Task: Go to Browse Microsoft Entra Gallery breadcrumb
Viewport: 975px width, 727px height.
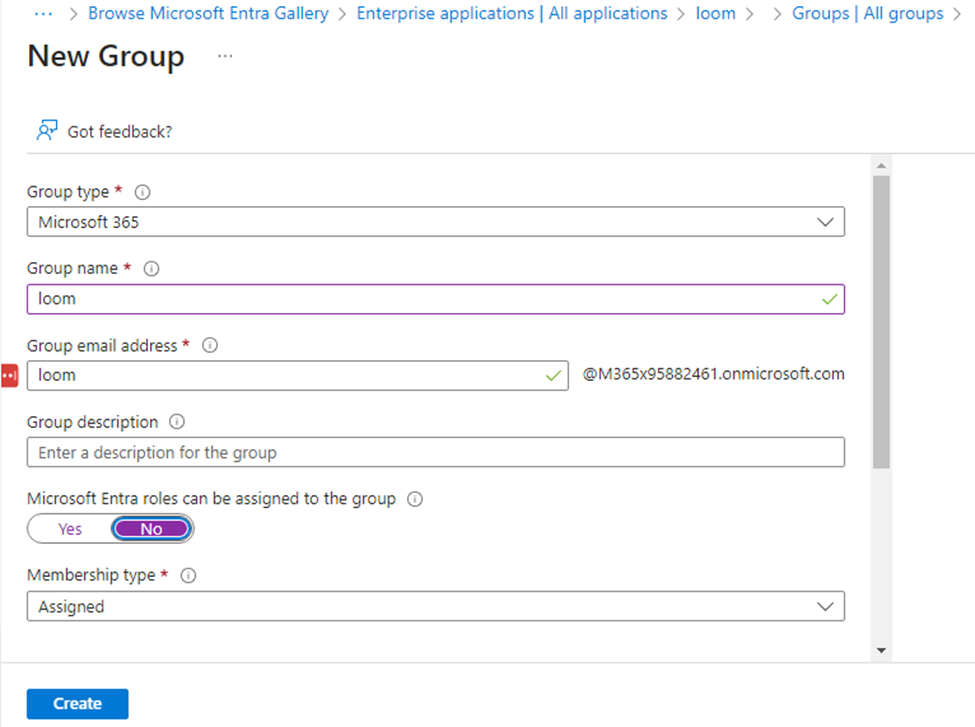Action: pos(208,13)
